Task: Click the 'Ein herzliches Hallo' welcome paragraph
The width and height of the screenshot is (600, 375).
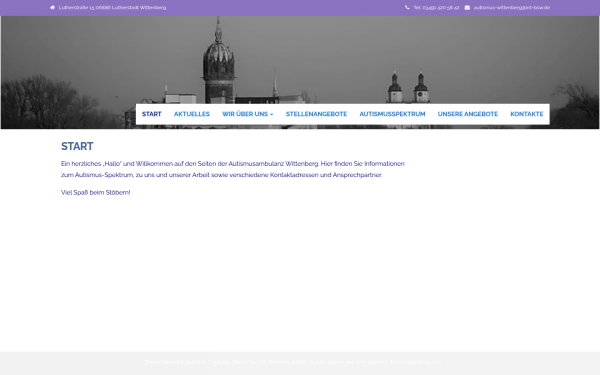Action: click(233, 169)
